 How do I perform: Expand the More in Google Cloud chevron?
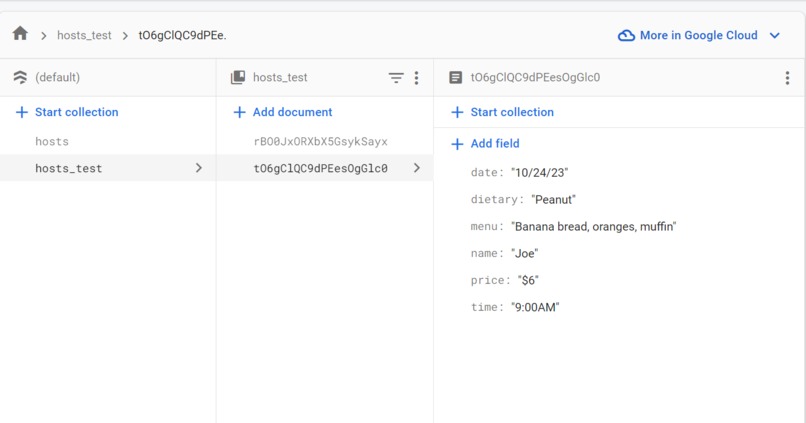pyautogui.click(x=775, y=35)
